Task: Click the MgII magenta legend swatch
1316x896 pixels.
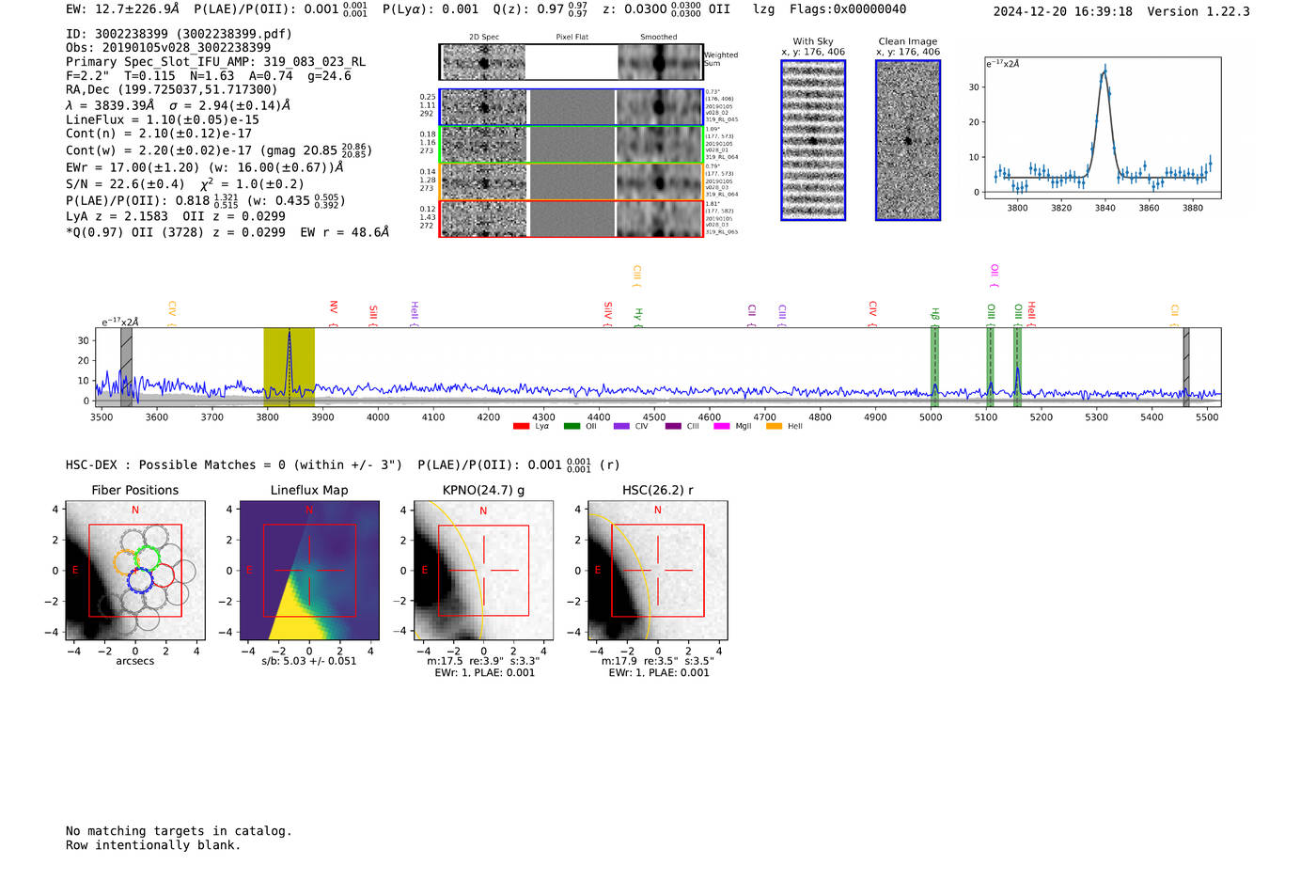Action: pyautogui.click(x=722, y=426)
